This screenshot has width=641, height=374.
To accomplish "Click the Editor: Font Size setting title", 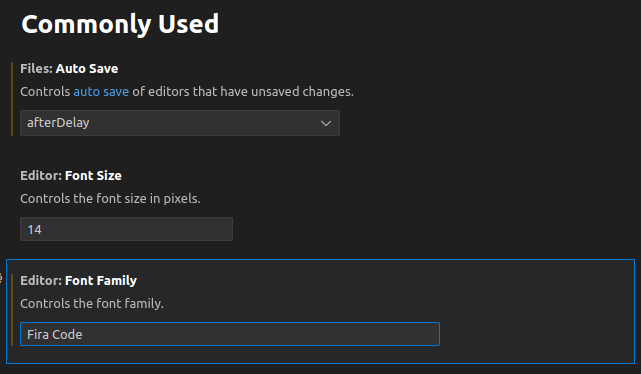I will coord(71,176).
